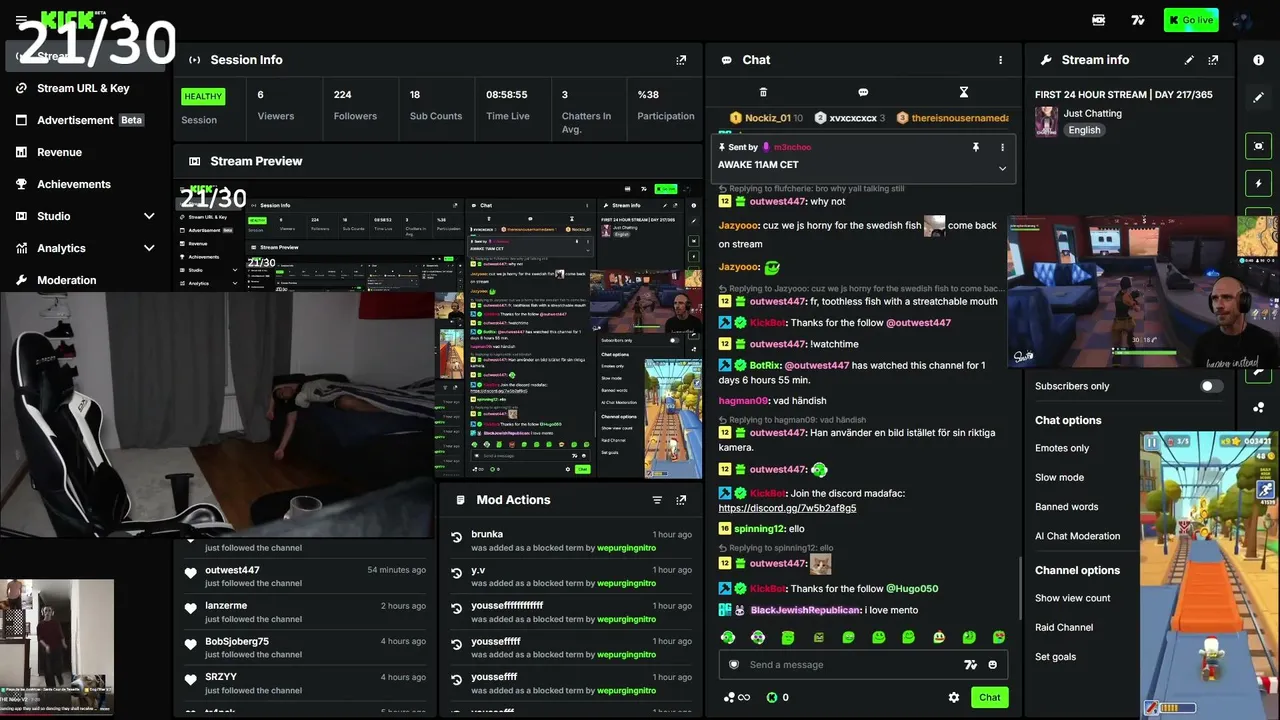This screenshot has height=720, width=1280.
Task: Click the Just Chatting category thumbnail
Action: click(1046, 121)
